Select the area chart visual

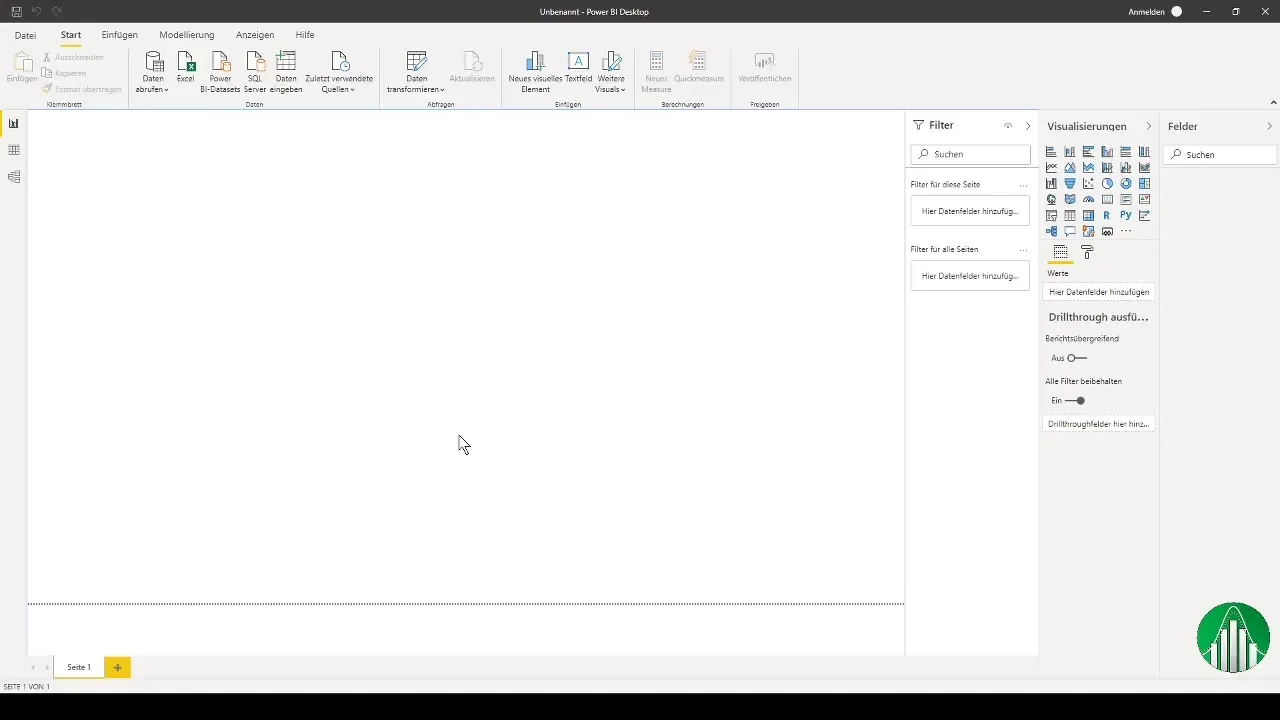[x=1070, y=167]
